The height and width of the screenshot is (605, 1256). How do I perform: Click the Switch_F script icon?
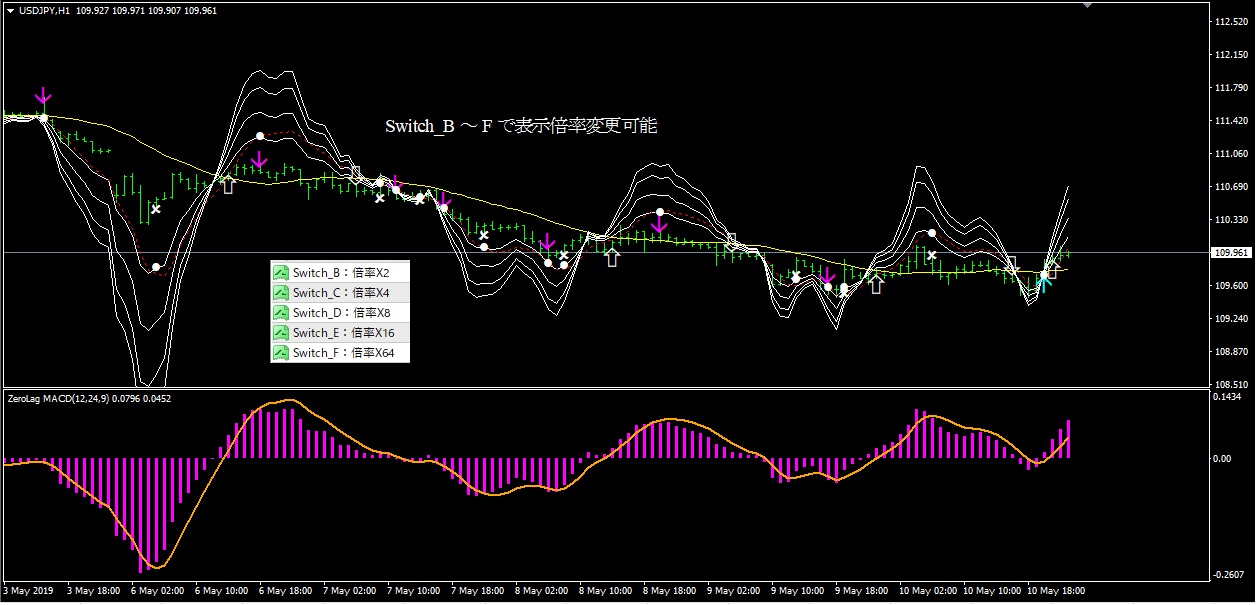[x=282, y=353]
